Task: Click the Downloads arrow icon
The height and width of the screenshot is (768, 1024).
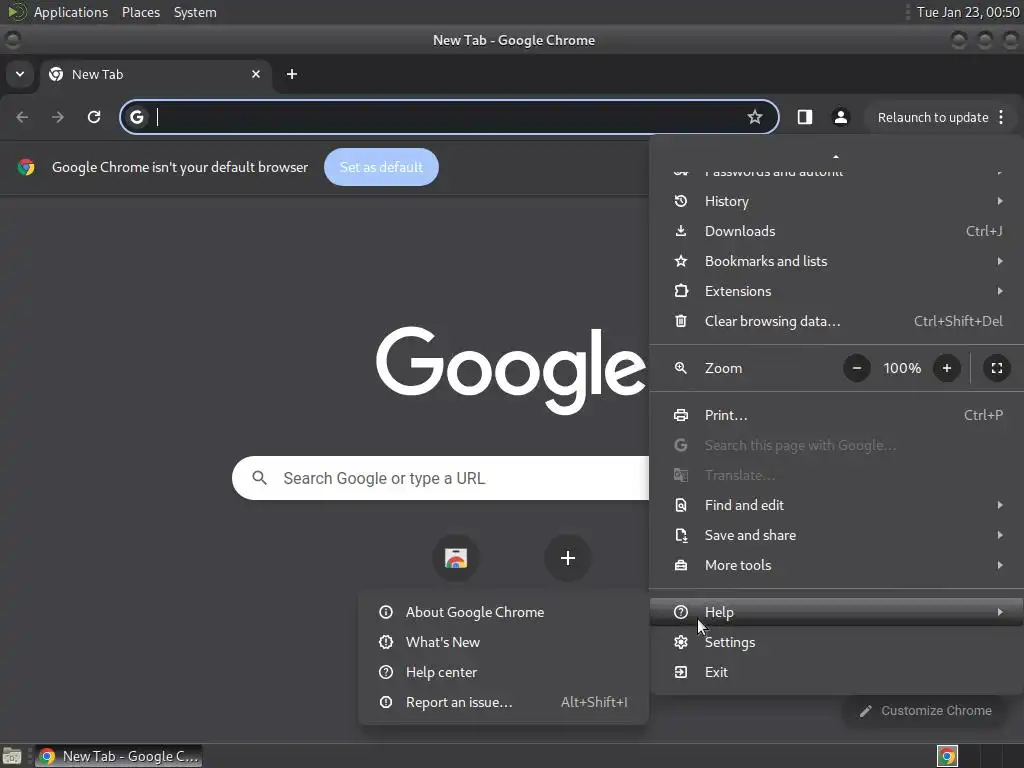Action: [680, 231]
